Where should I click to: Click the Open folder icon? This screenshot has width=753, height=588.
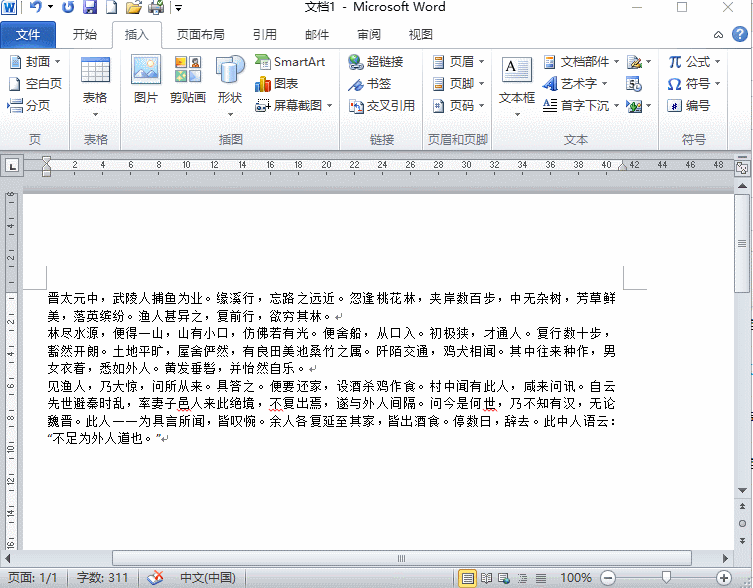pos(134,7)
